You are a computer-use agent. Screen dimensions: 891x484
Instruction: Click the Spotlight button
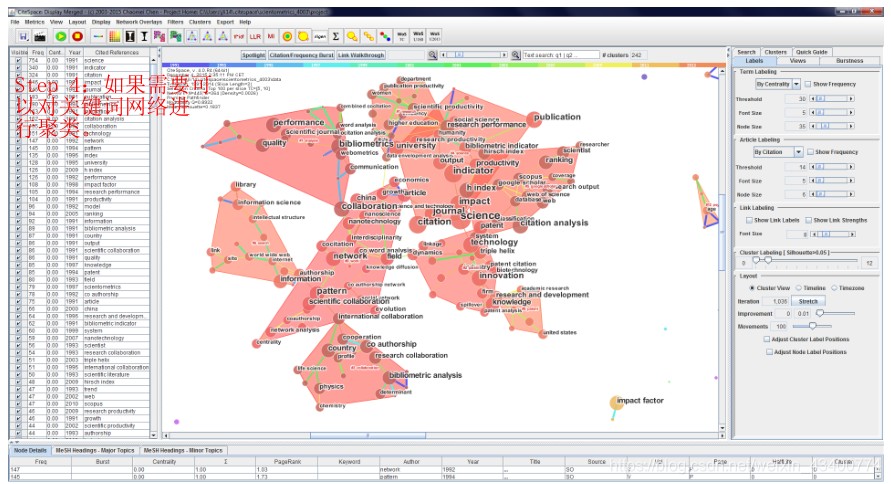(253, 55)
